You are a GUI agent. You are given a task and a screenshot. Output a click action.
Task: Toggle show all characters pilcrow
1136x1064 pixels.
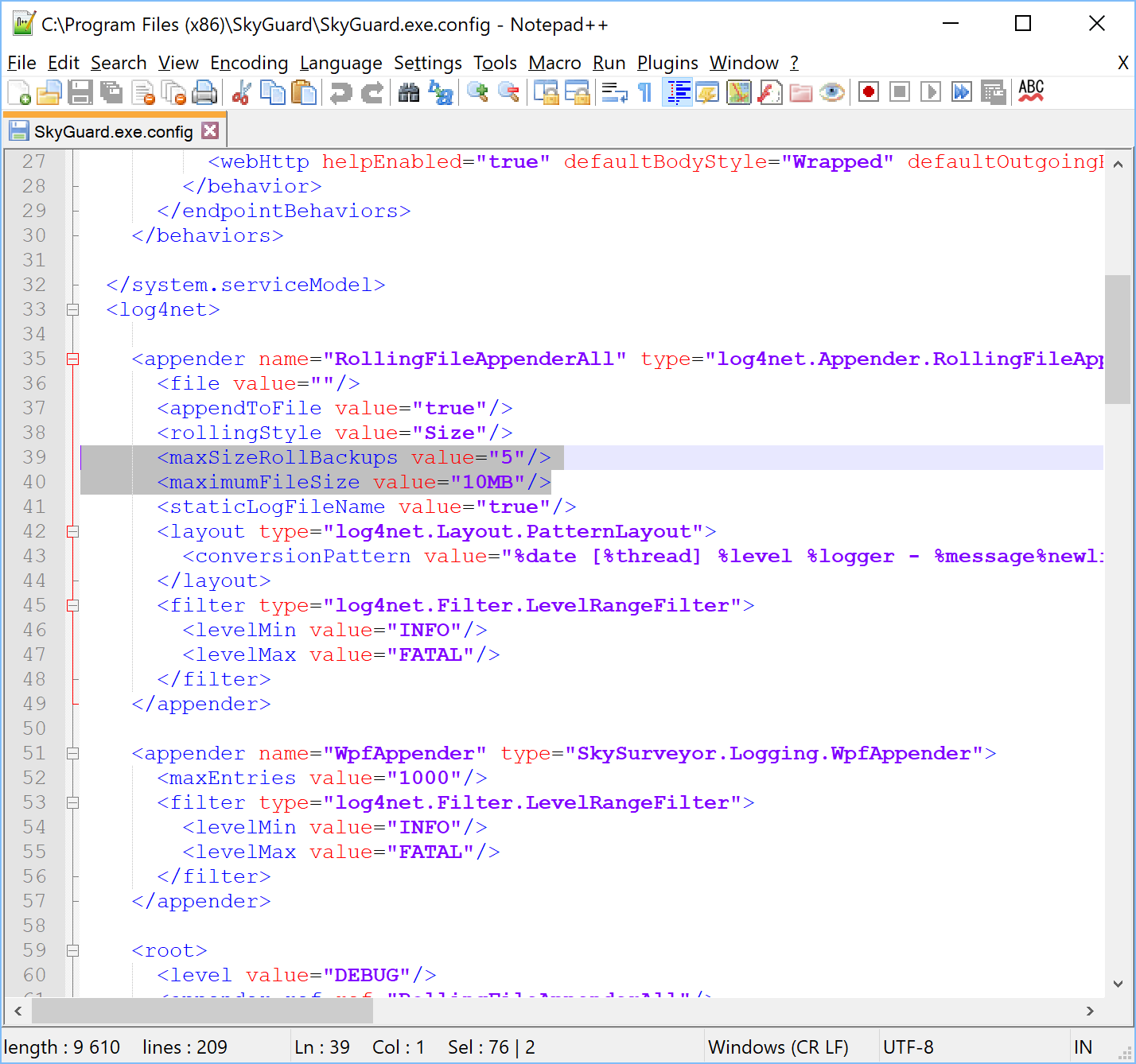(x=645, y=93)
